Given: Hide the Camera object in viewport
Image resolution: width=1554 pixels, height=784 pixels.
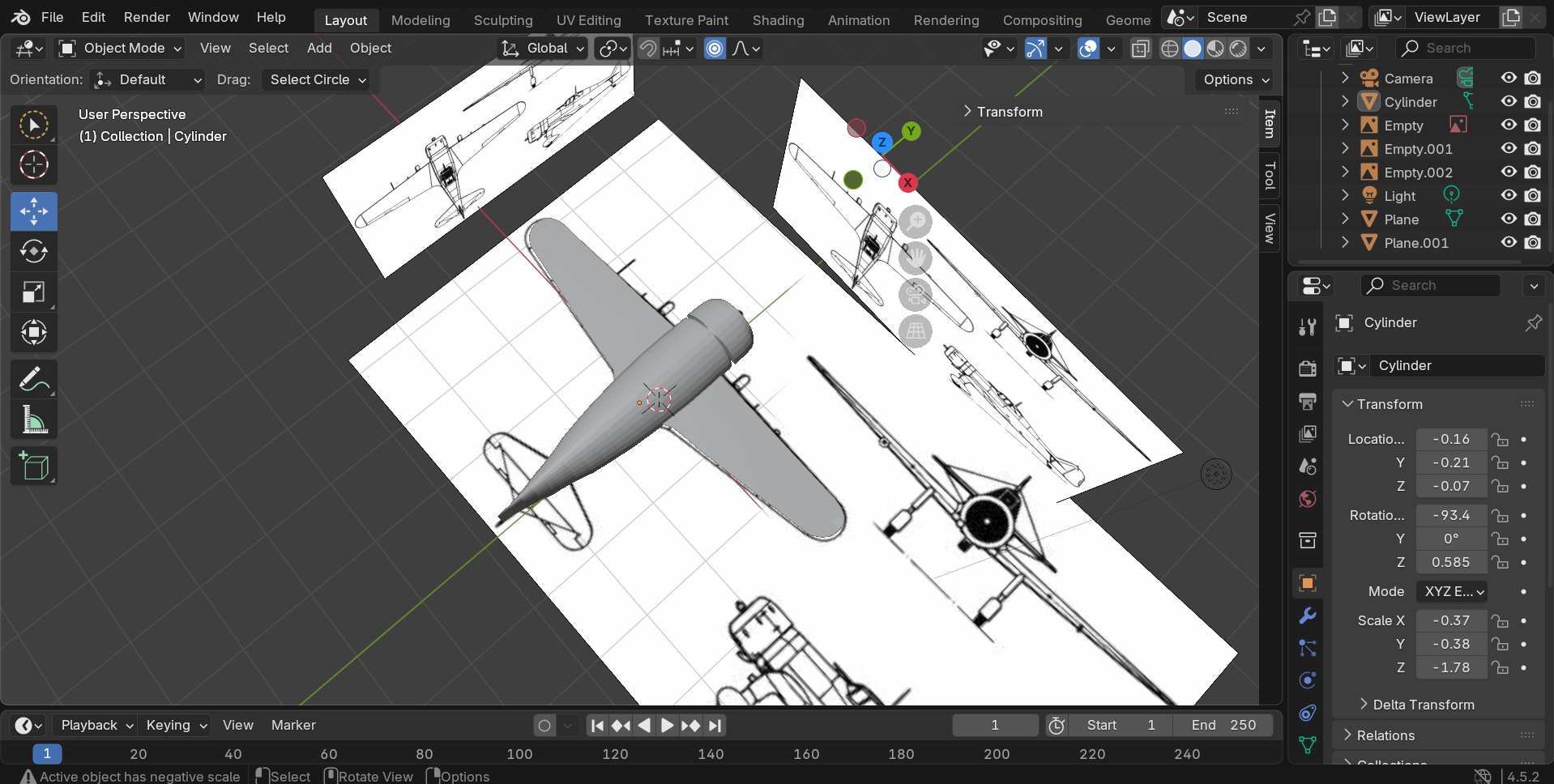Looking at the screenshot, I should click(1509, 78).
